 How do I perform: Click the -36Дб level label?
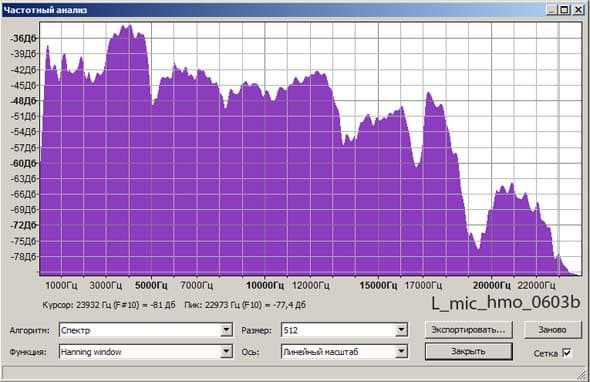[24, 38]
